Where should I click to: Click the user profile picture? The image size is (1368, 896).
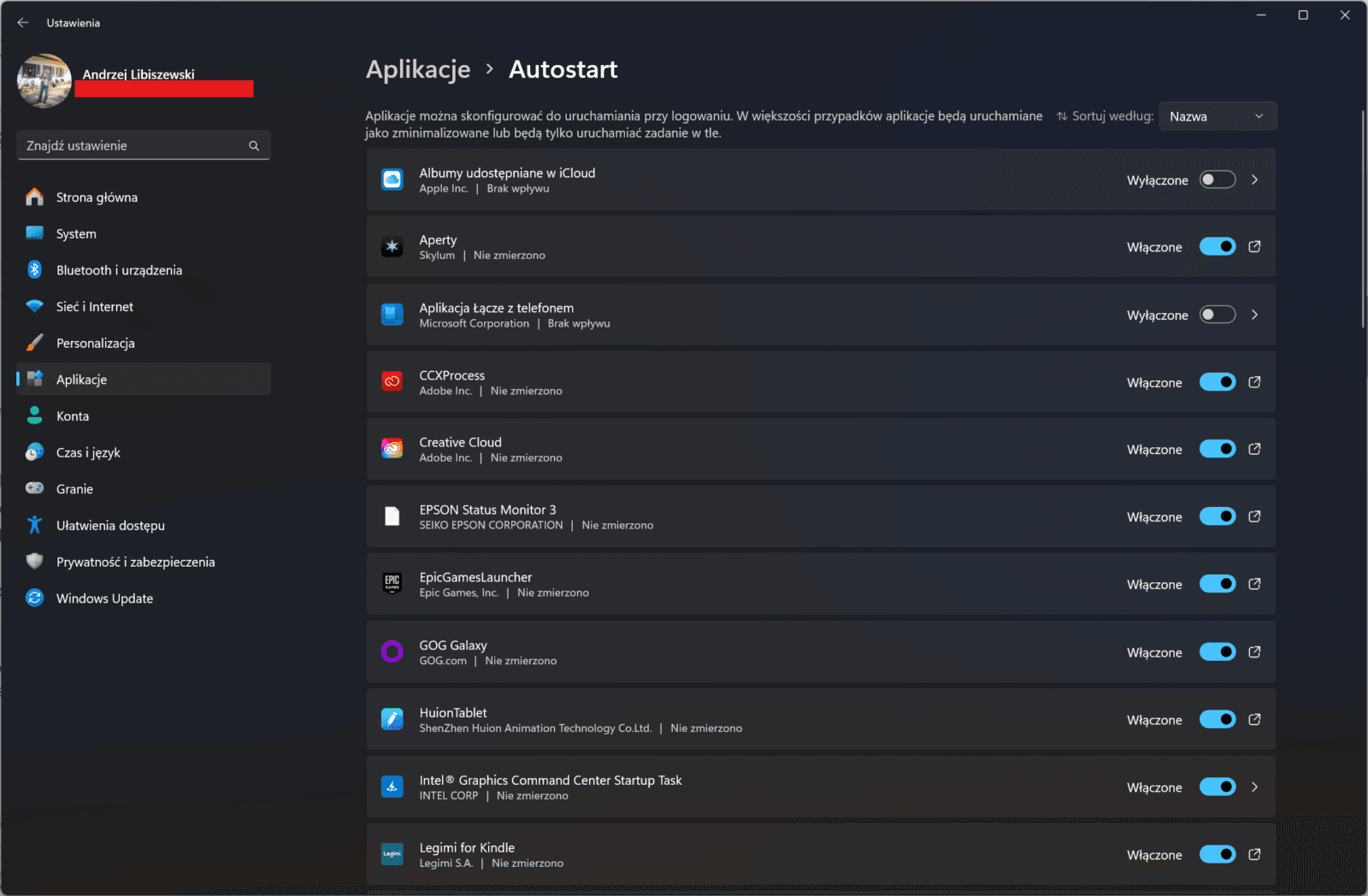44,81
